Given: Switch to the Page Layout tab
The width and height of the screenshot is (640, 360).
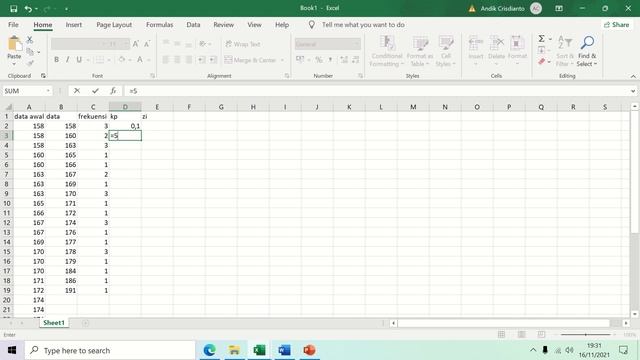Looking at the screenshot, I should coord(114,25).
